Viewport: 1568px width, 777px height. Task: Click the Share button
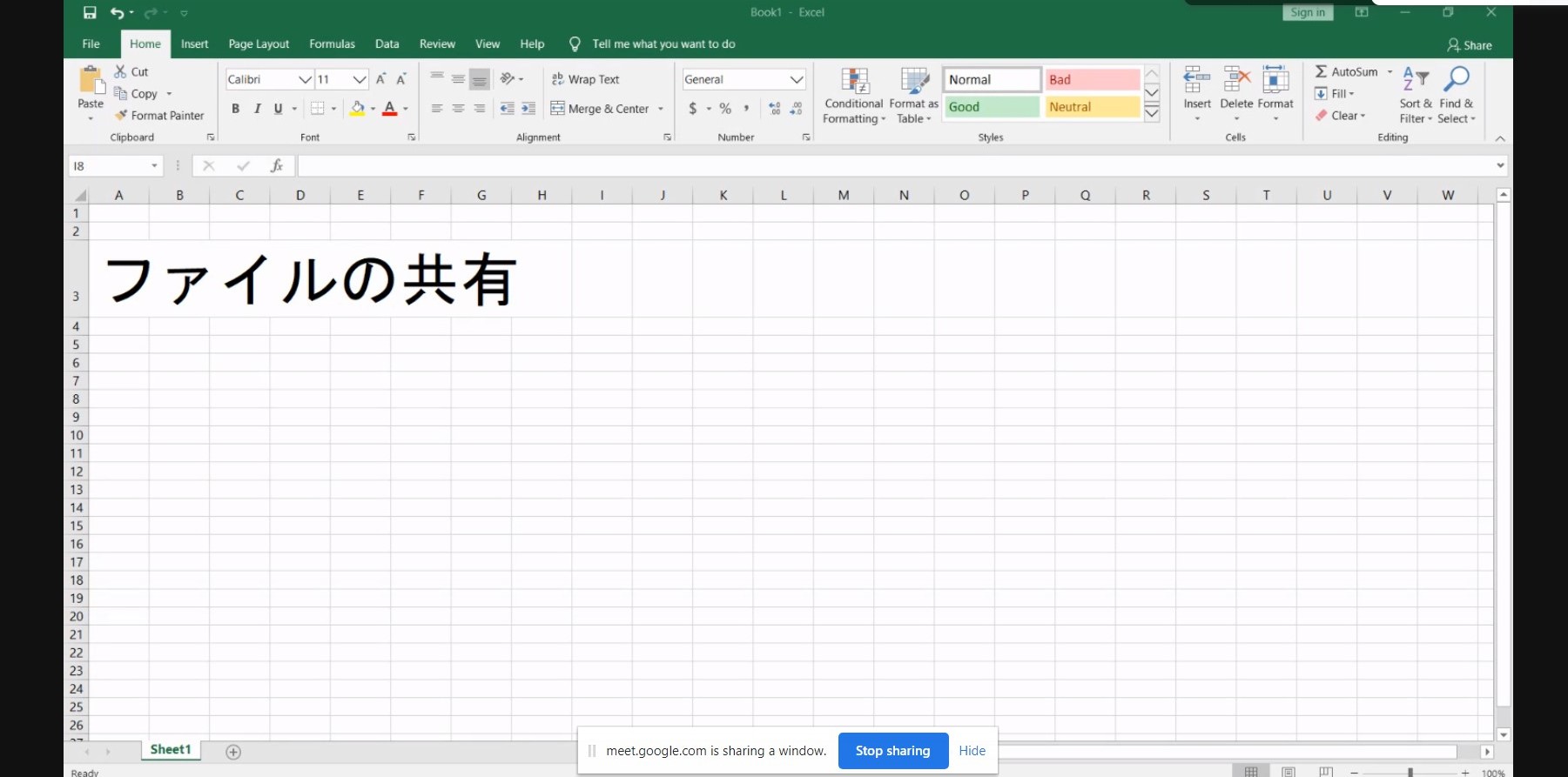click(1470, 45)
